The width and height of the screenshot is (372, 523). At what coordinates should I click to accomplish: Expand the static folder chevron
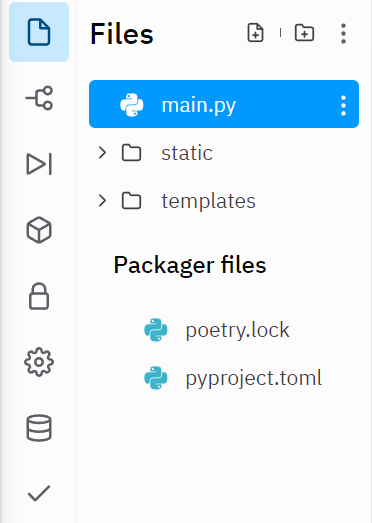102,153
